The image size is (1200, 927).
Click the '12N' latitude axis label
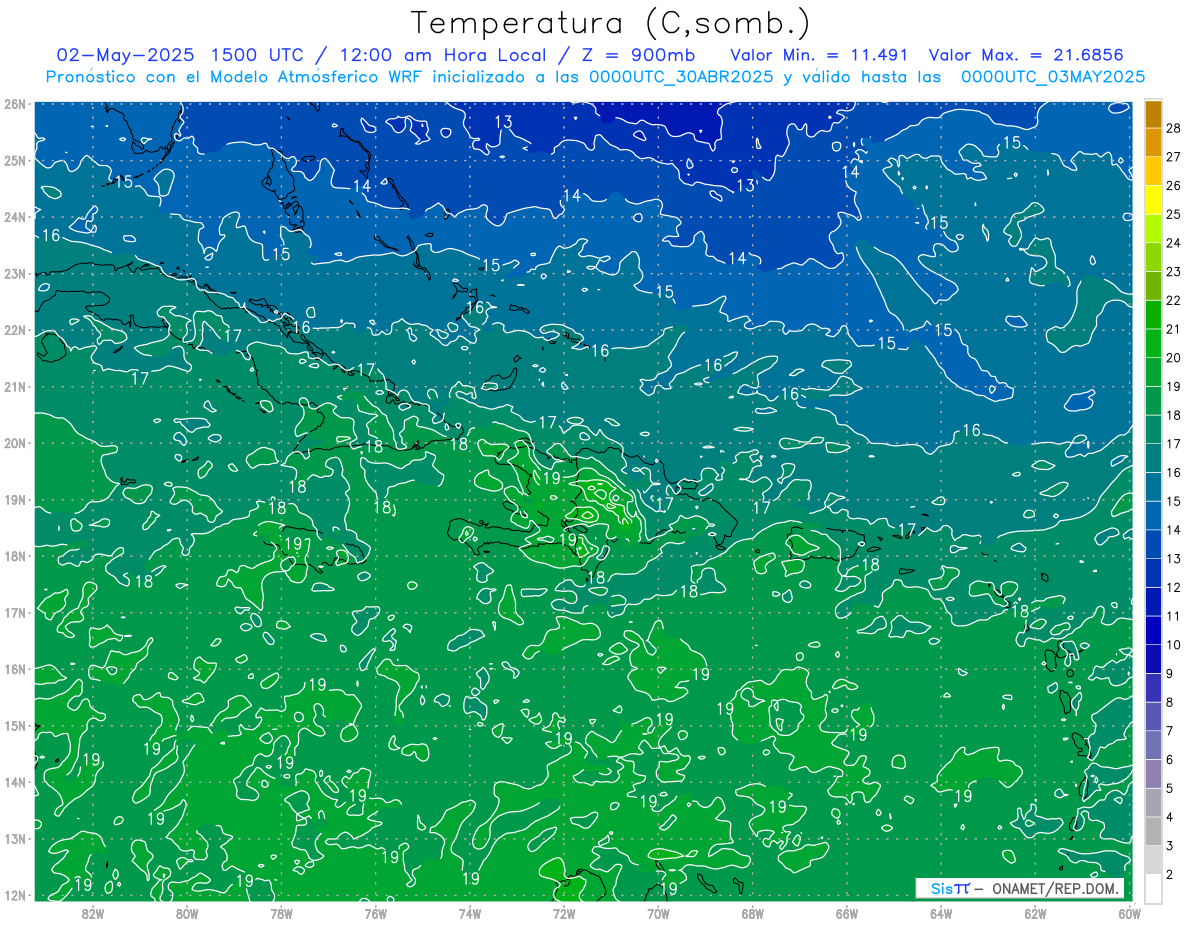coord(13,895)
